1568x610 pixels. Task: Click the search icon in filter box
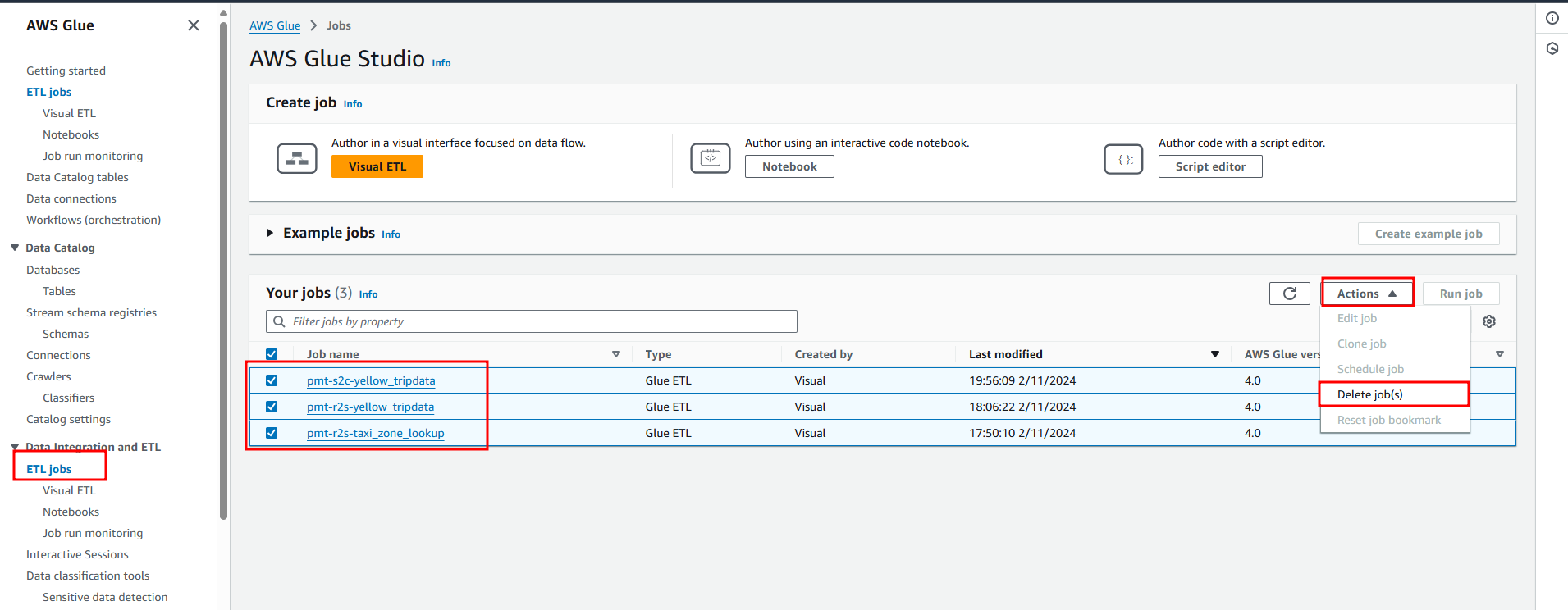[280, 321]
